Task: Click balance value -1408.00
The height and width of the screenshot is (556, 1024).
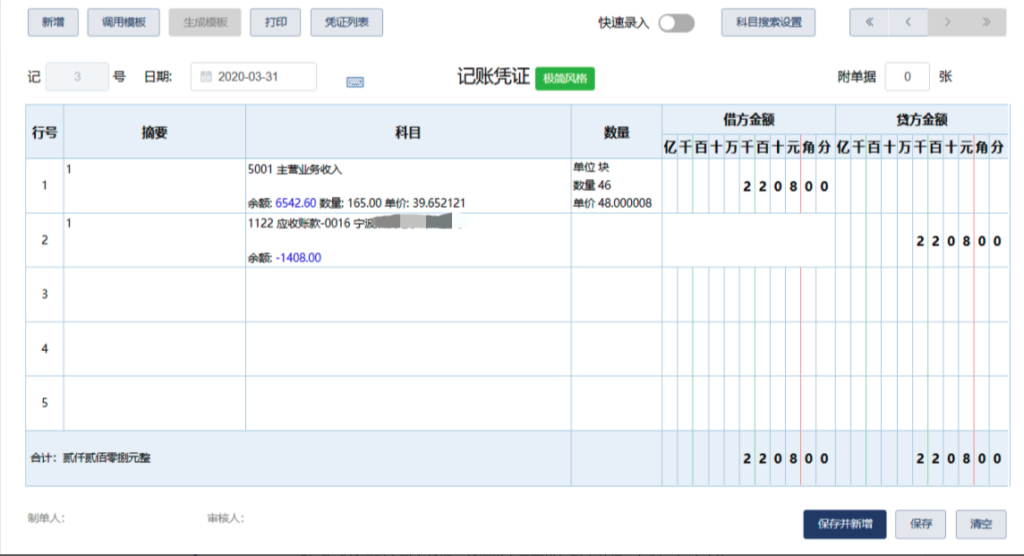Action: pos(298,257)
